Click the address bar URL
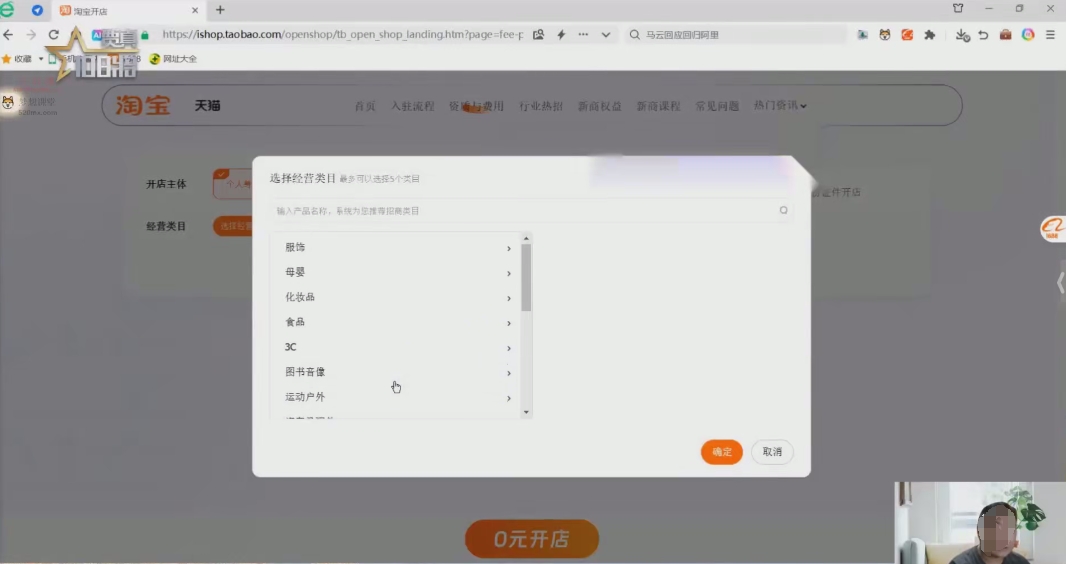Image resolution: width=1066 pixels, height=564 pixels. [x=343, y=34]
